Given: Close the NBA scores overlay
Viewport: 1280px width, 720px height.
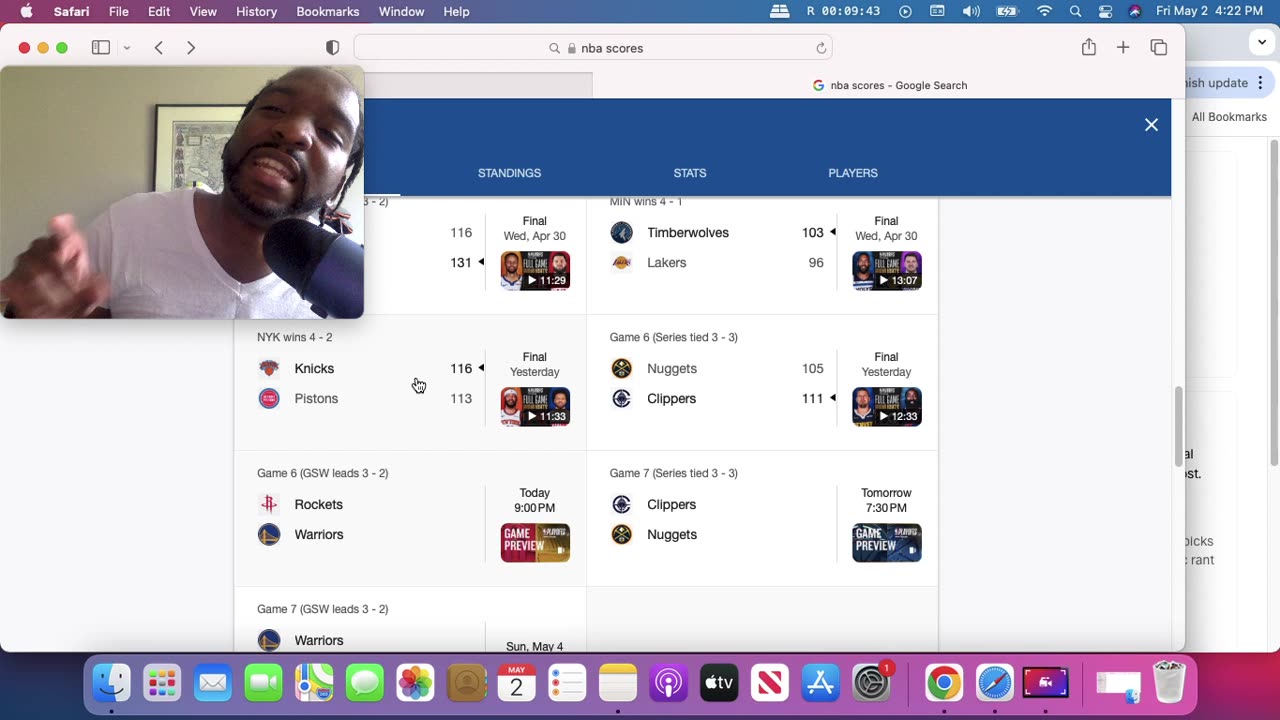Looking at the screenshot, I should click(1151, 125).
